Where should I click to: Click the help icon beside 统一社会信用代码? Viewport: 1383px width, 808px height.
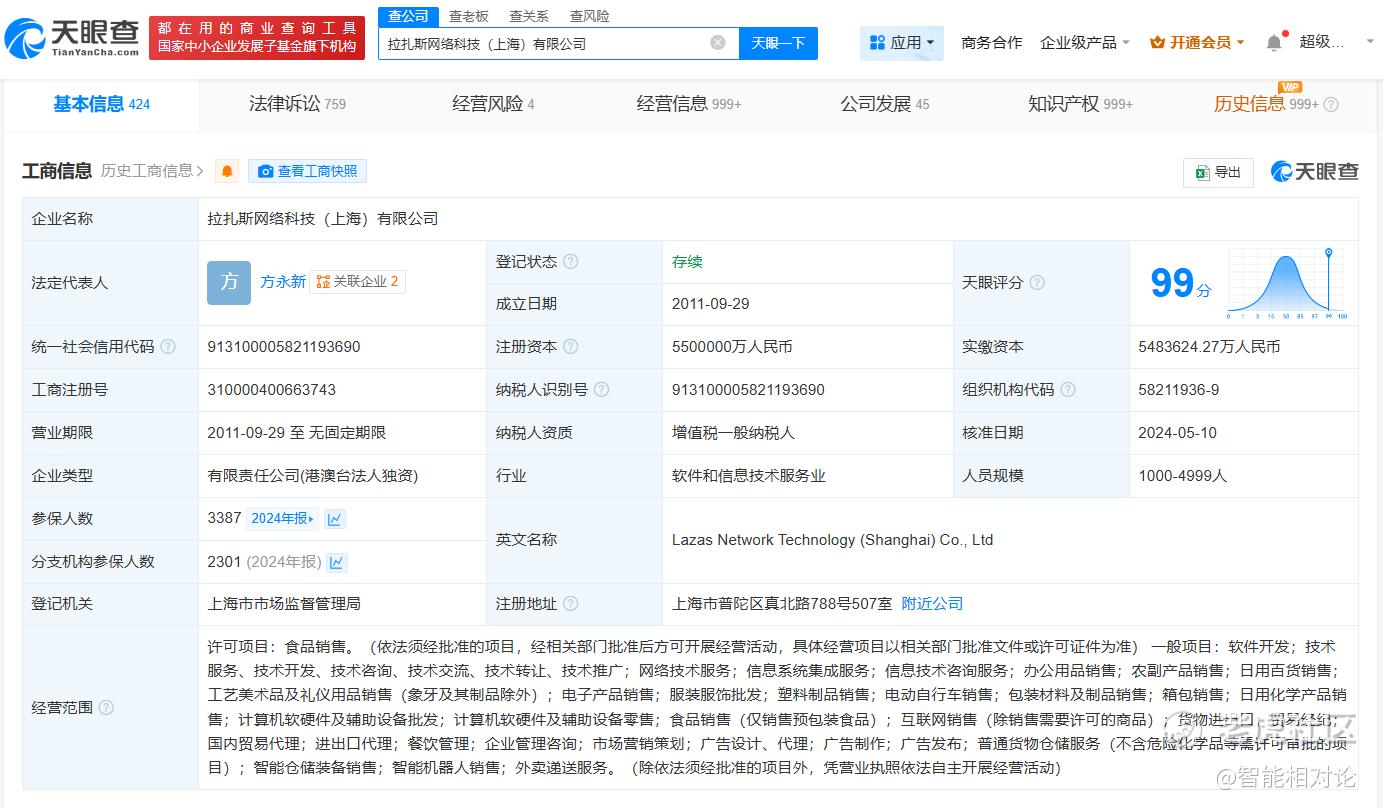[168, 347]
